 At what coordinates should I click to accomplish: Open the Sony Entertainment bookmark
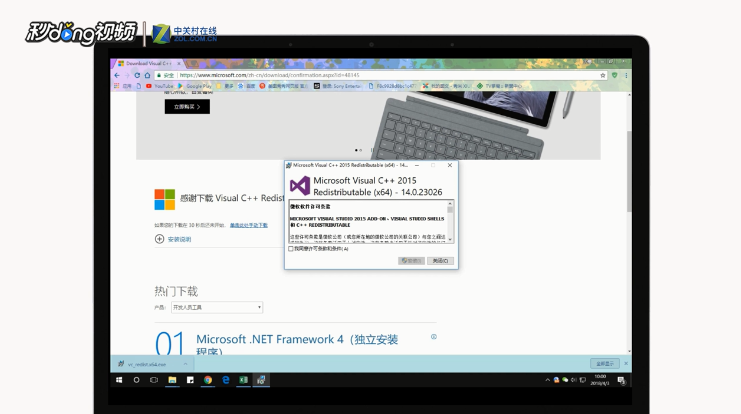(x=337, y=86)
